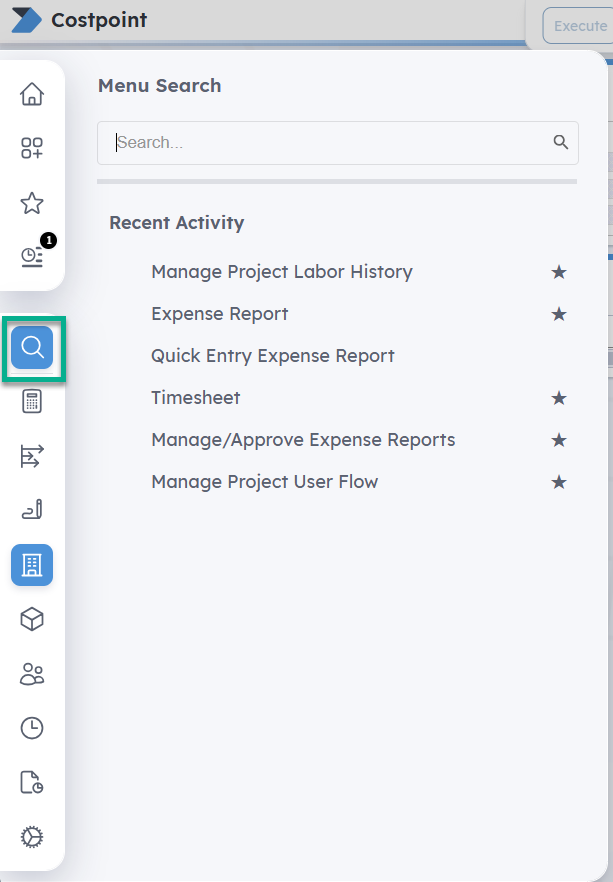Open the clock (Time) sidebar icon
The image size is (613, 882).
(32, 728)
